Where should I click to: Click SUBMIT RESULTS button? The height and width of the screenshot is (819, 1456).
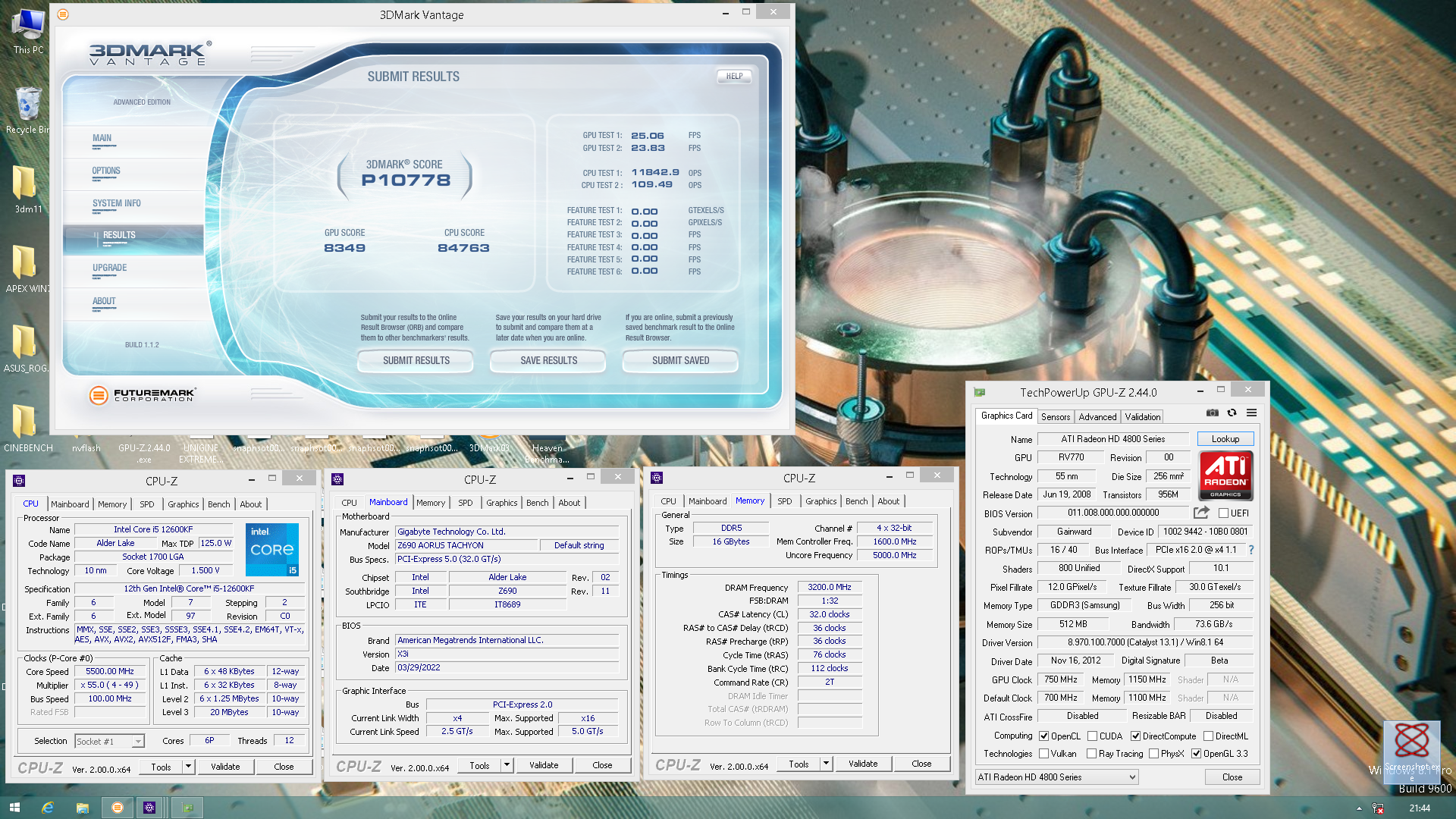[x=416, y=361]
